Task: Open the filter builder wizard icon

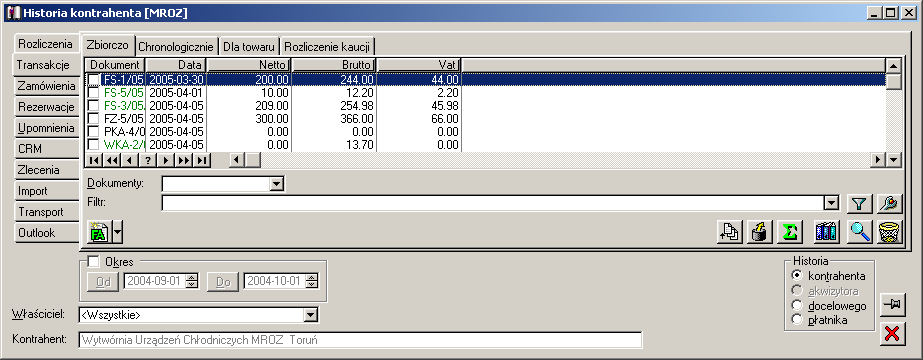Action: point(890,204)
